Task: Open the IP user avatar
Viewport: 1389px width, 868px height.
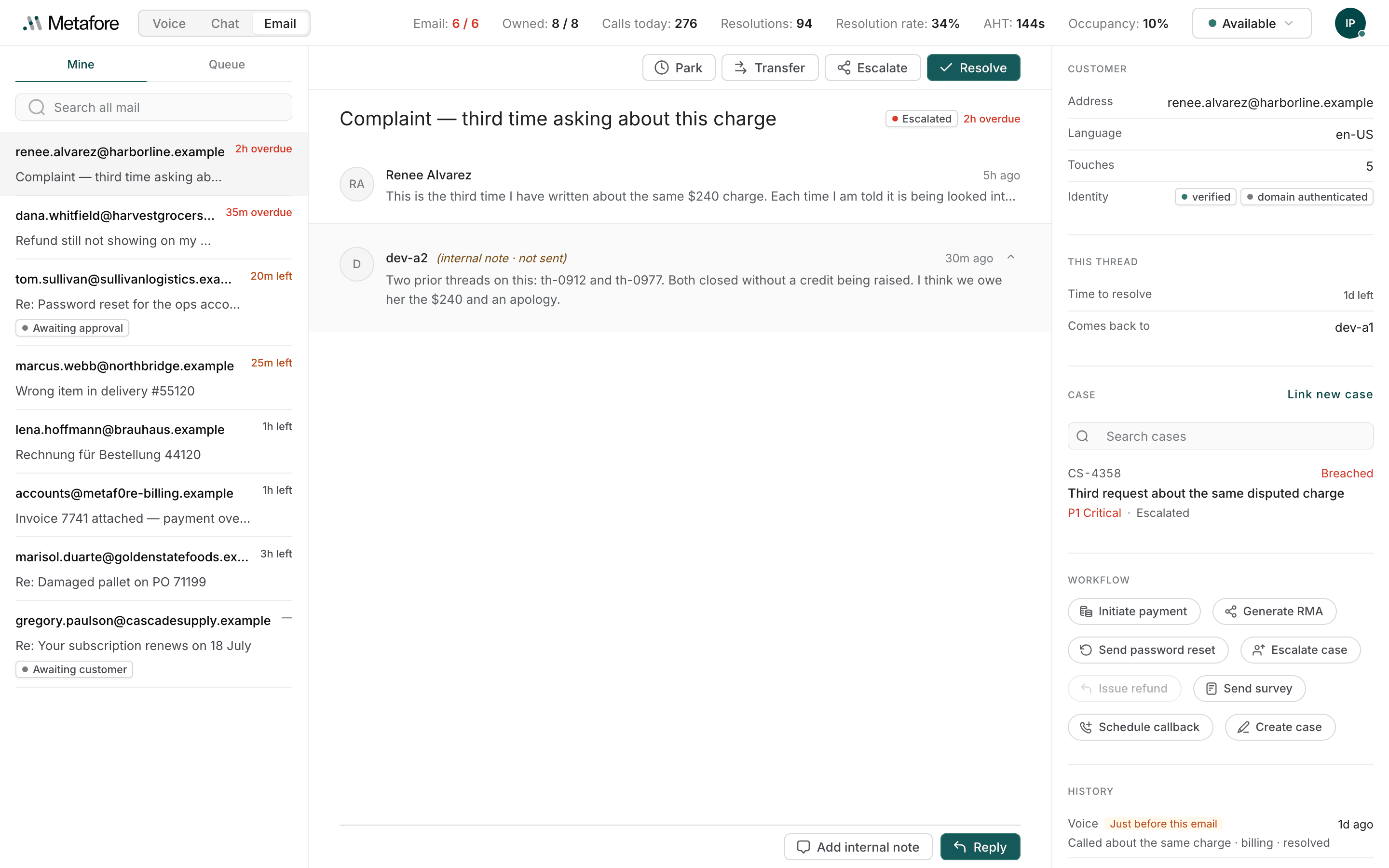Action: click(1349, 24)
